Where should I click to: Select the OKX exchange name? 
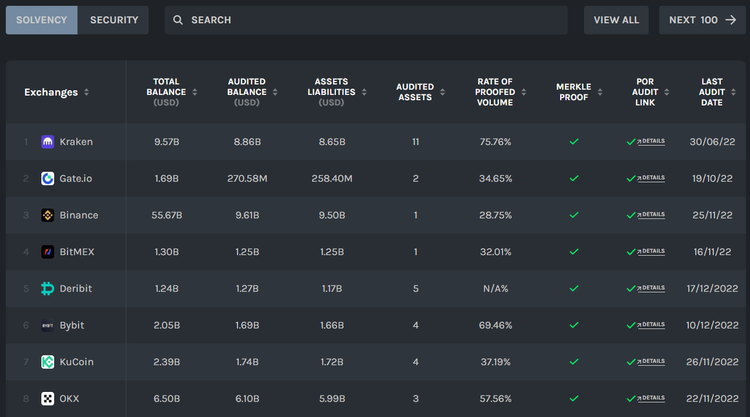pyautogui.click(x=69, y=398)
